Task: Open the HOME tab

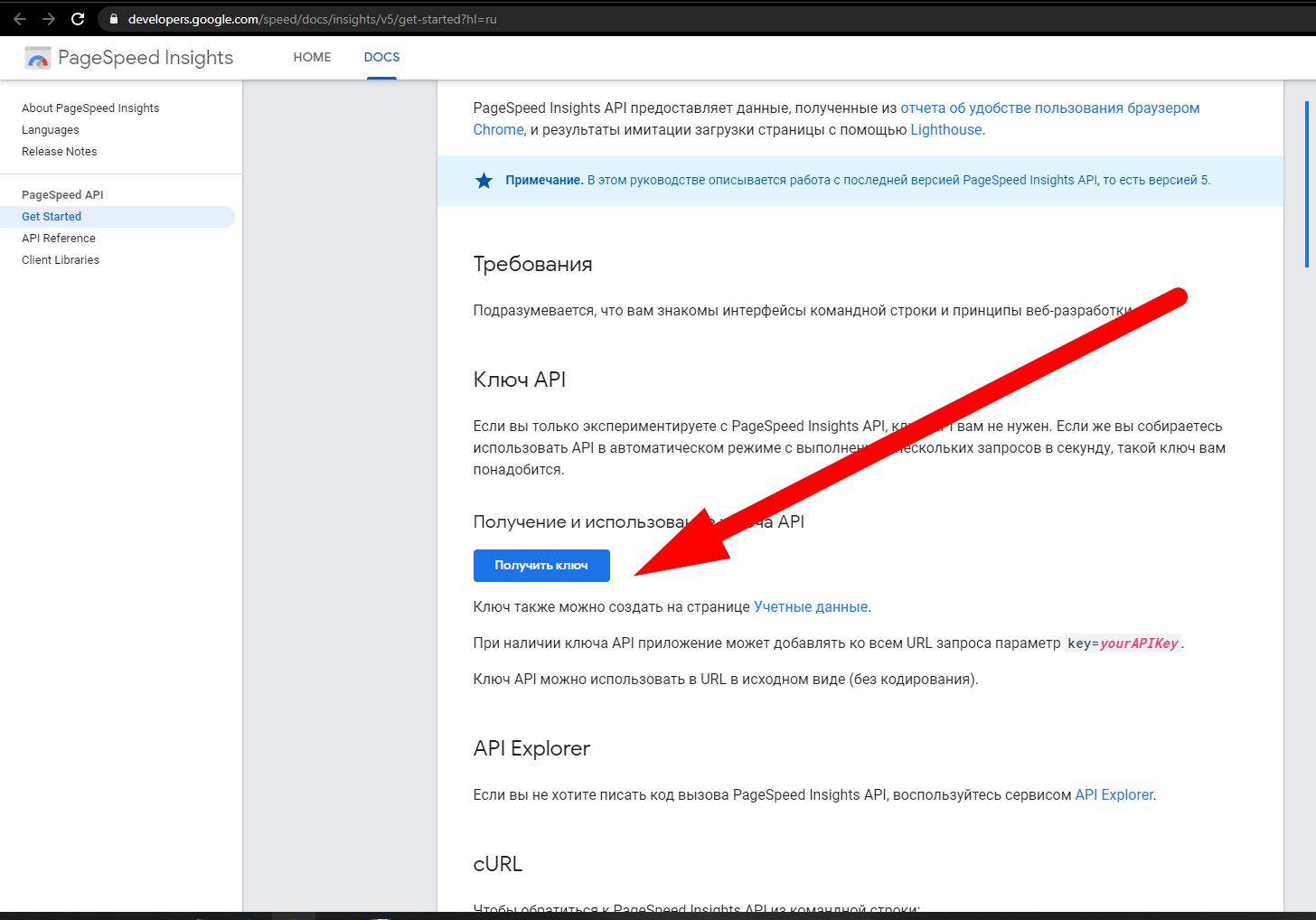Action: coord(312,57)
